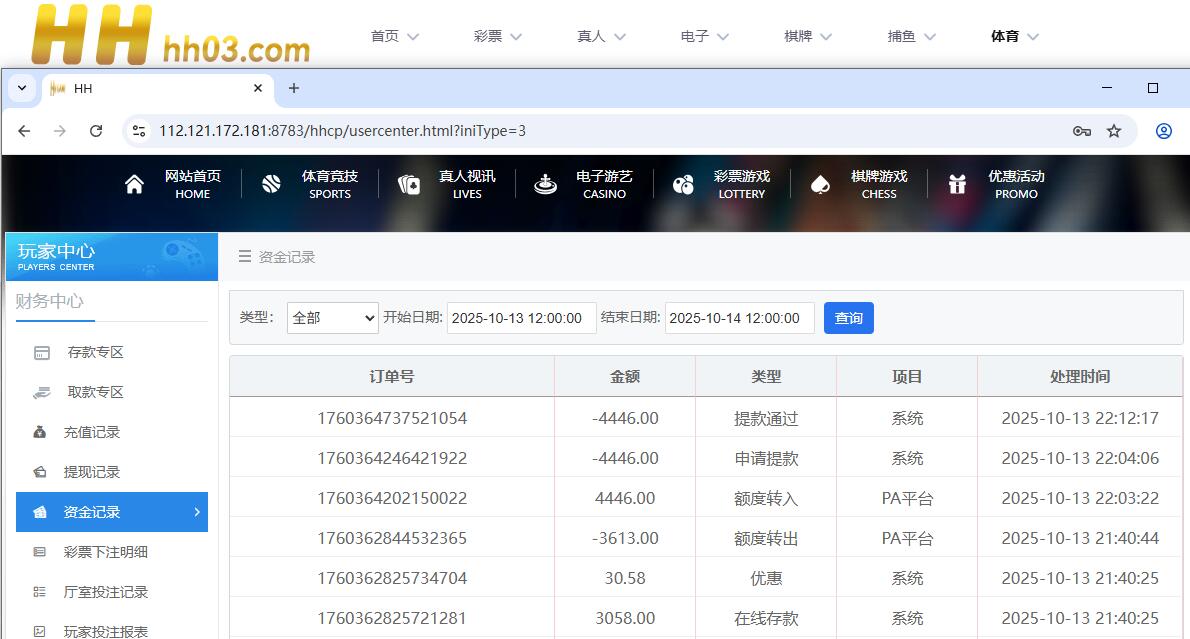Go to 彩票下注明细 in the sidebar
This screenshot has width=1190, height=639.
tap(105, 552)
